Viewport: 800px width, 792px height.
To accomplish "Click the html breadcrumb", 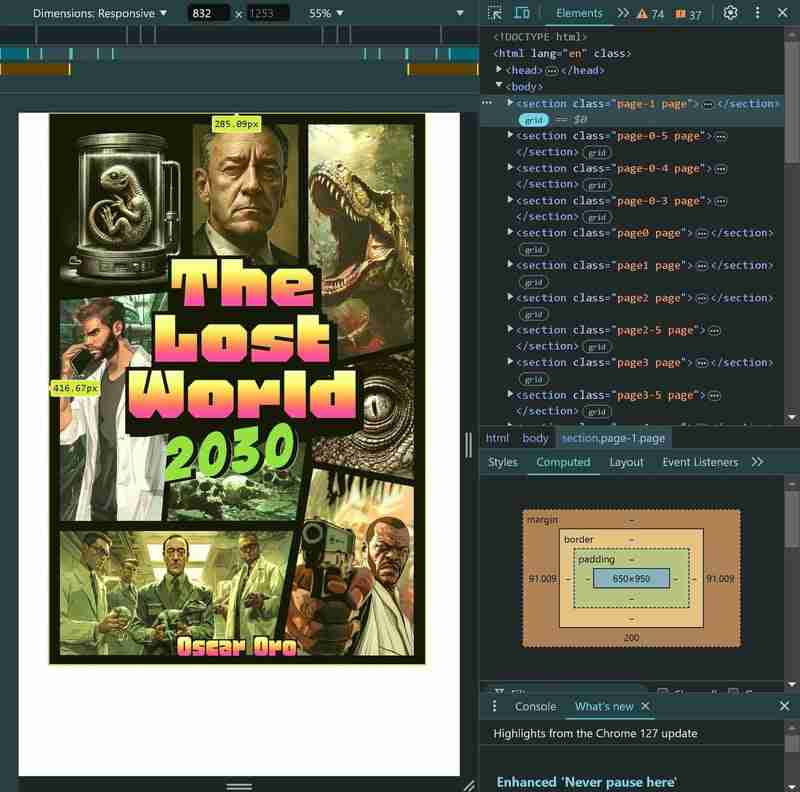I will (497, 438).
